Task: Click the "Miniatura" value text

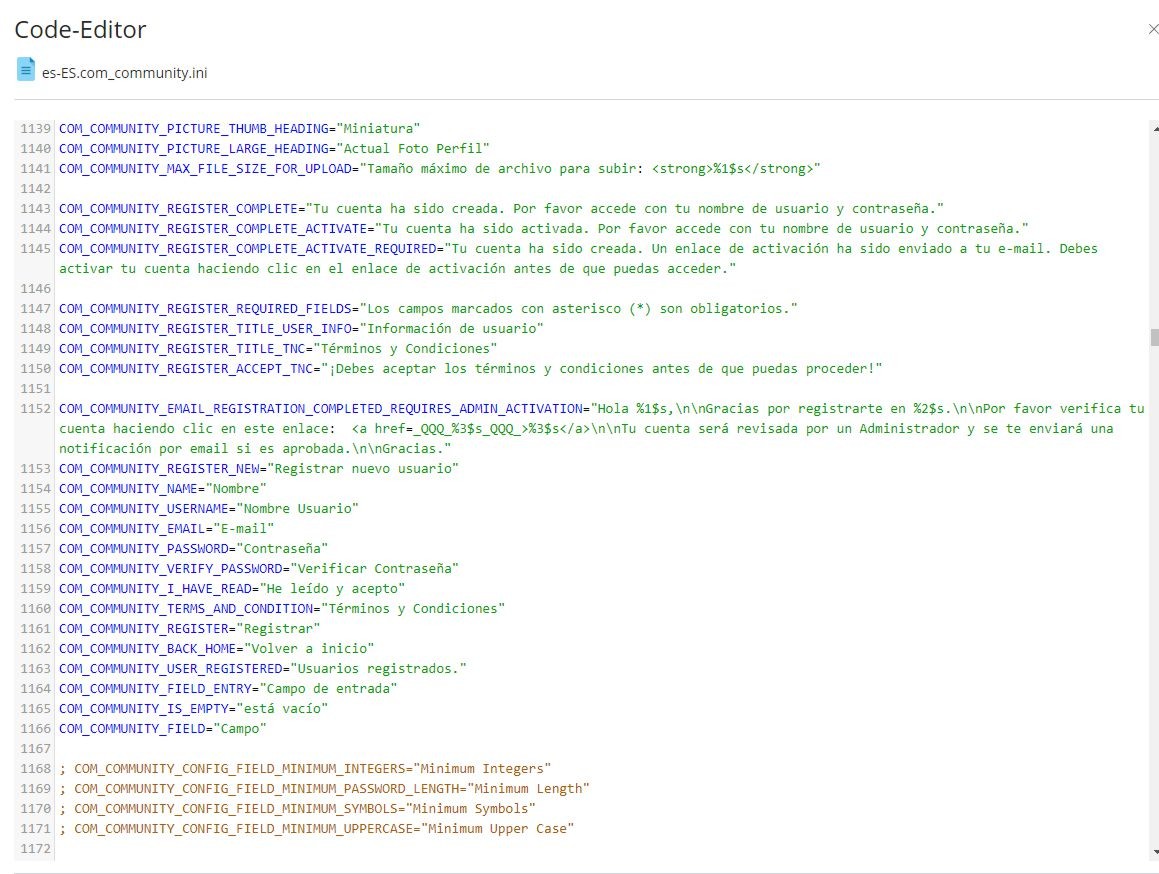Action: tap(380, 129)
